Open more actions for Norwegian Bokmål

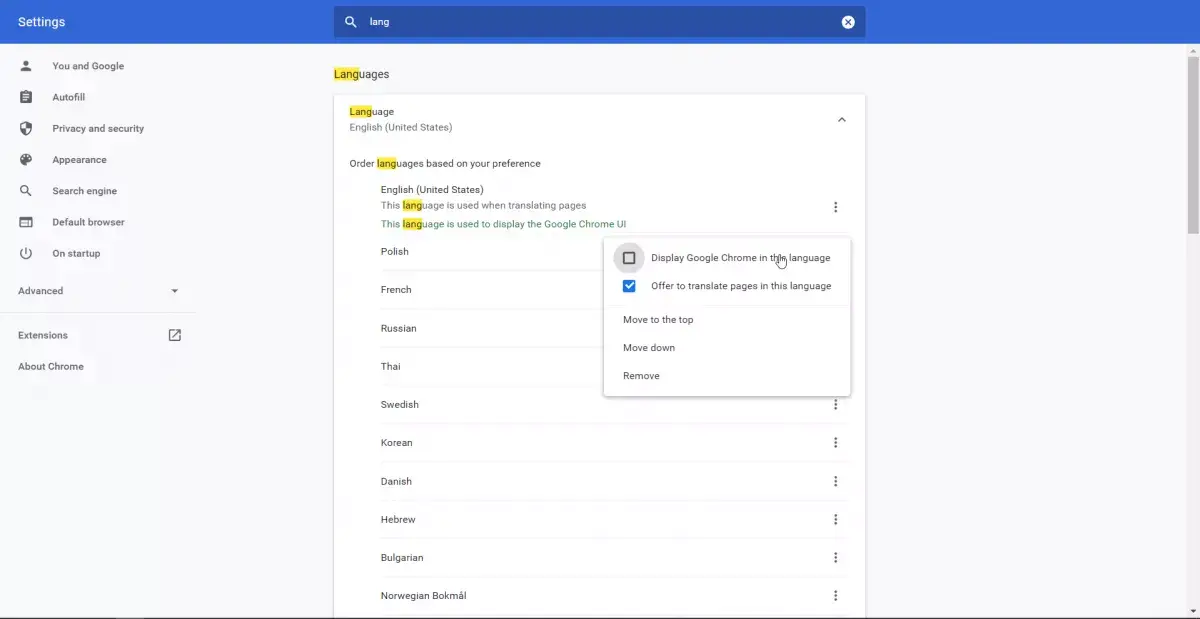pos(835,596)
